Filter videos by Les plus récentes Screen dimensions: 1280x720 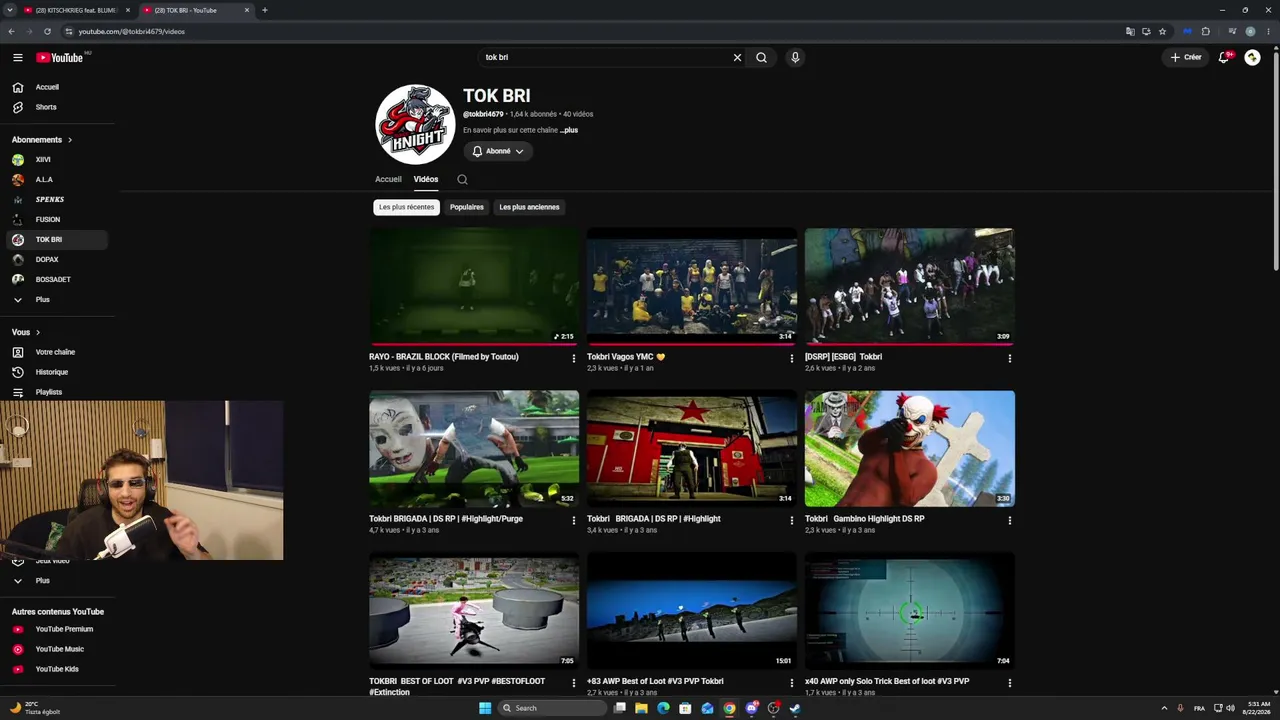point(407,207)
